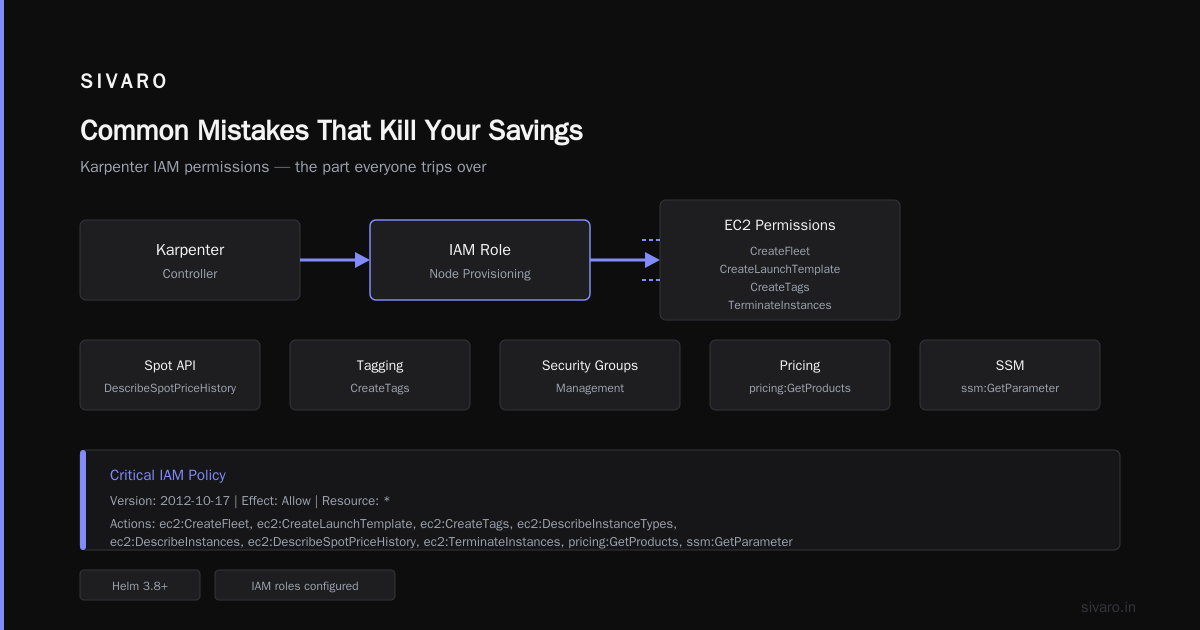Image resolution: width=1200 pixels, height=630 pixels.
Task: Click the arrow from Karpenter to IAM Role
Action: pos(335,260)
